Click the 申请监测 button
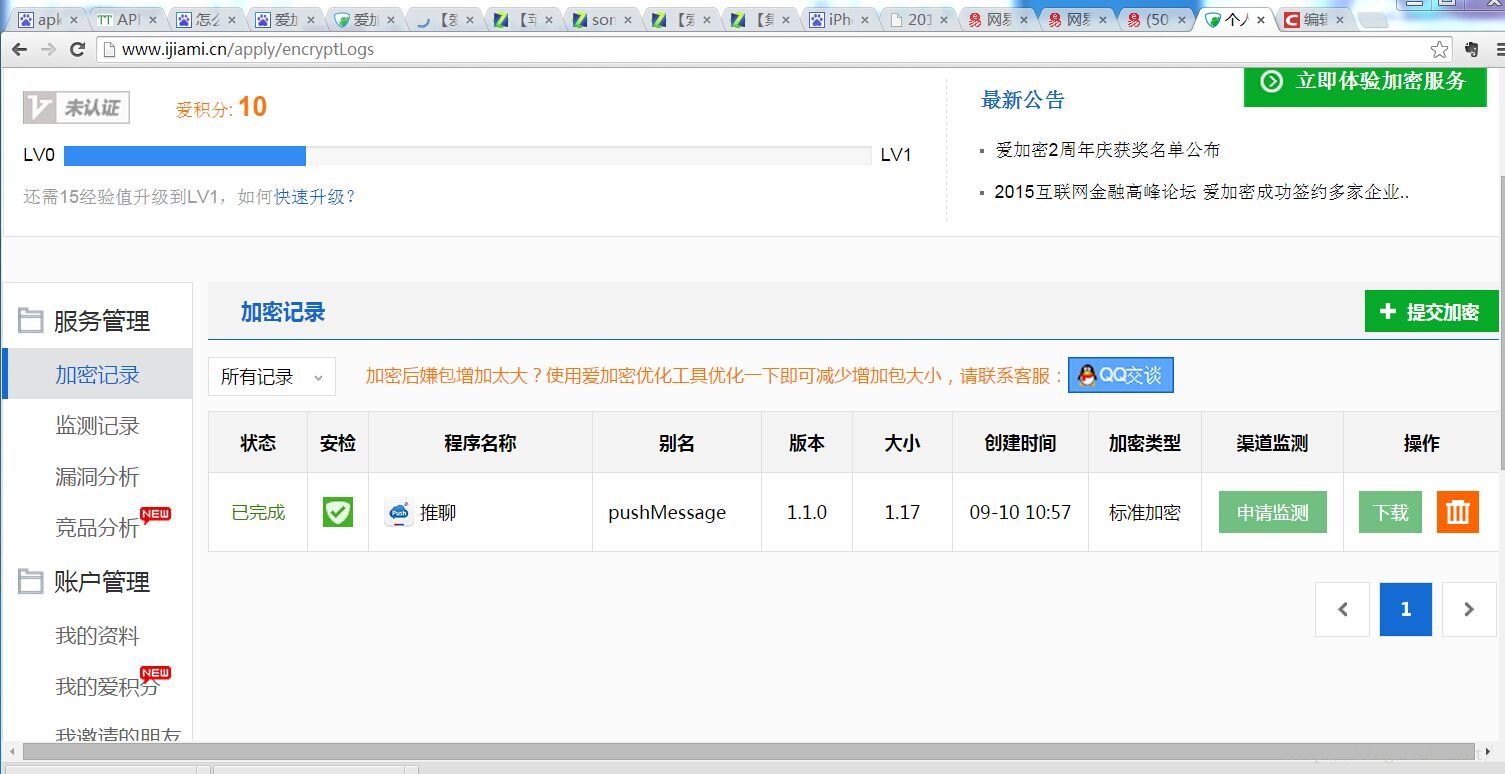 click(1273, 512)
